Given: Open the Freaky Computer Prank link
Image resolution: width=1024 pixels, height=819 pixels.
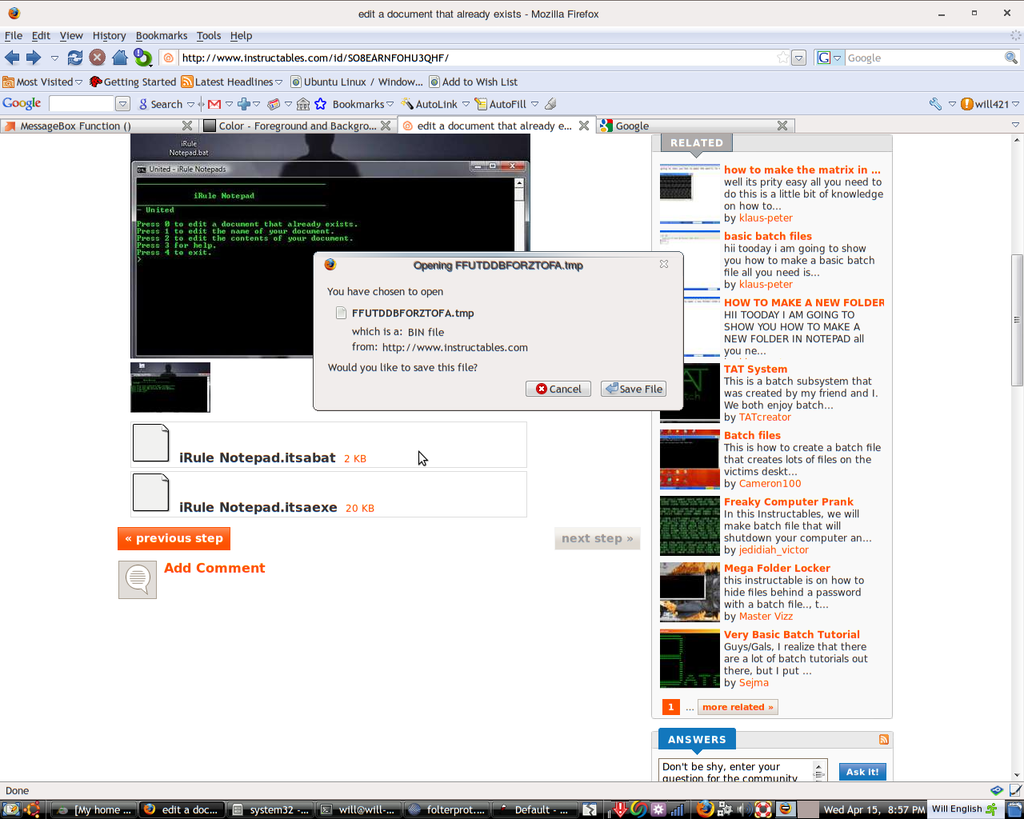Looking at the screenshot, I should 788,502.
